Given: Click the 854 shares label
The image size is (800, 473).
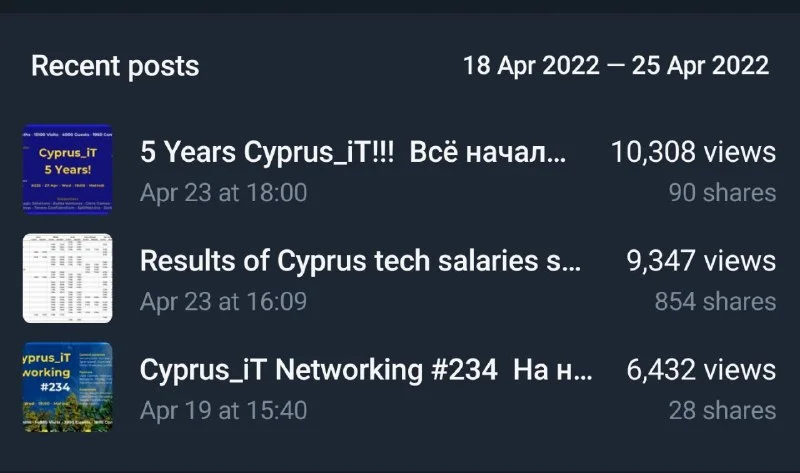Looking at the screenshot, I should tap(715, 301).
